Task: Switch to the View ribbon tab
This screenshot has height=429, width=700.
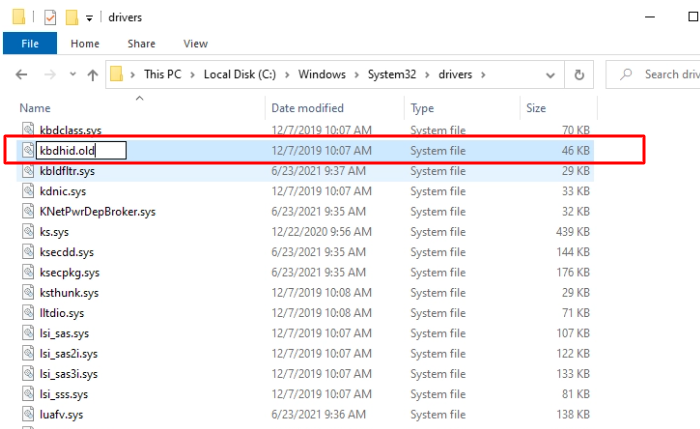Action: pos(195,44)
